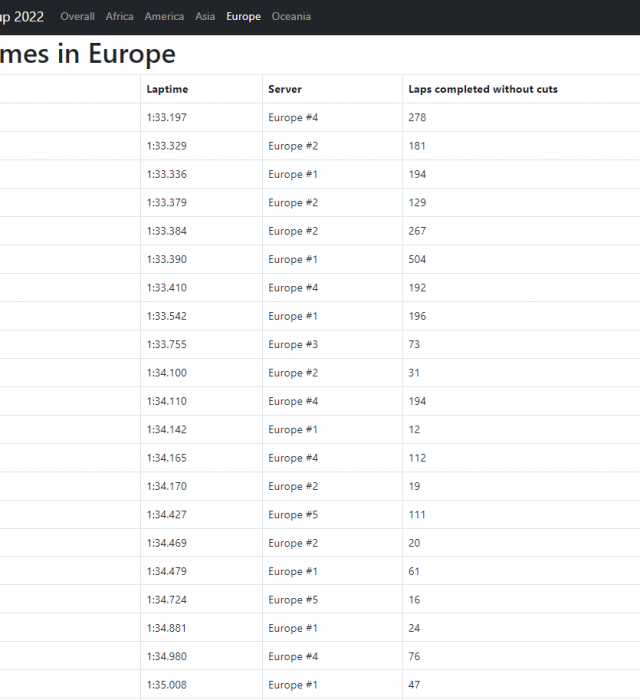Click the page heading ending in Europe
Image resolution: width=640 pixels, height=700 pixels.
point(88,54)
